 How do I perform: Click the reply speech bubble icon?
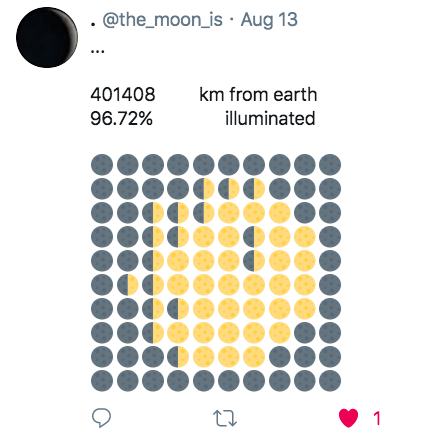pos(101,418)
